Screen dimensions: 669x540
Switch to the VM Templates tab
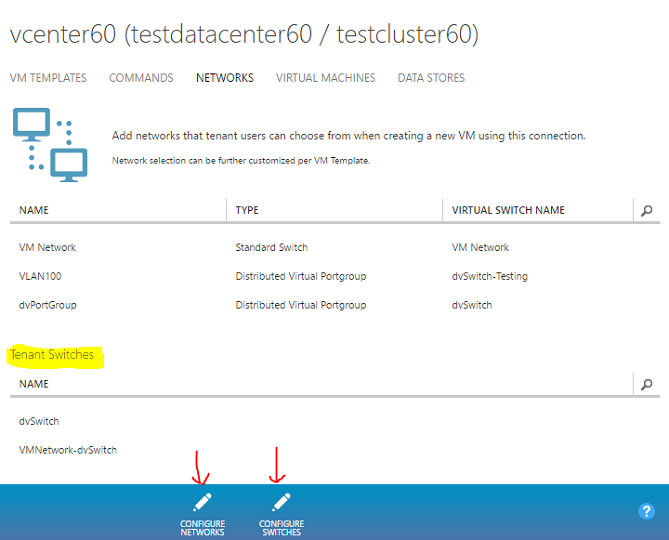48,78
